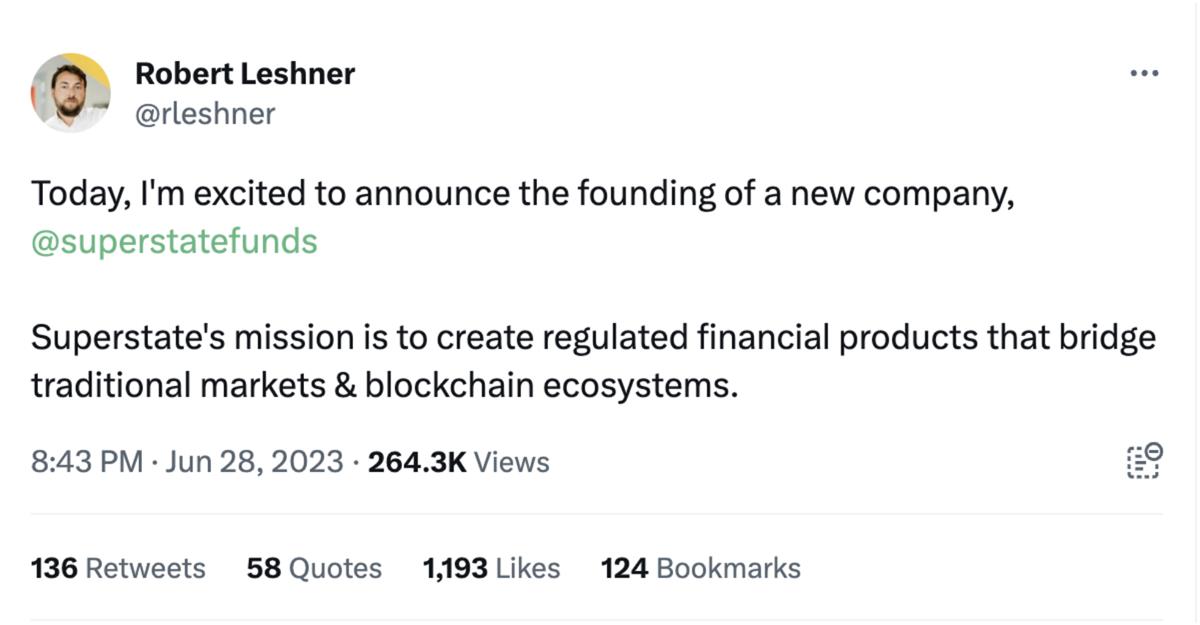Select the word 'Likes' label

coord(528,568)
